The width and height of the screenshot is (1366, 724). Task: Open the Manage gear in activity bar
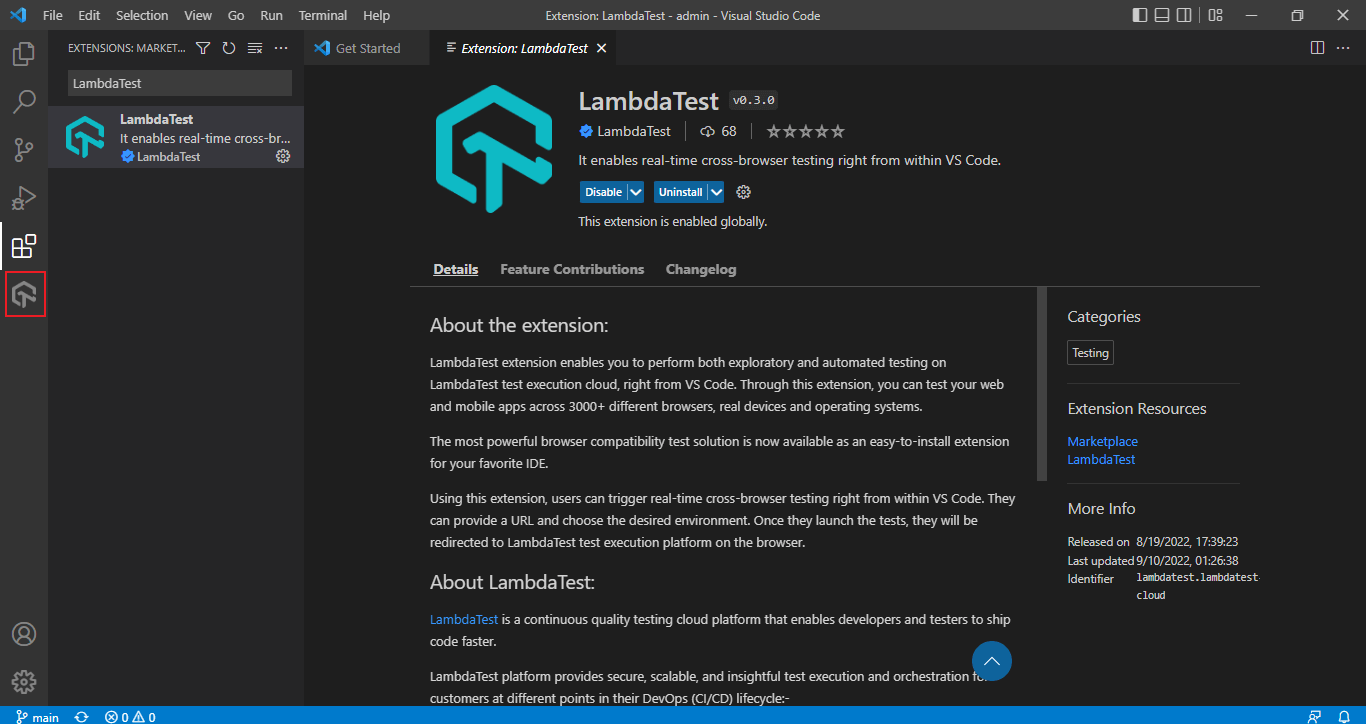click(24, 682)
